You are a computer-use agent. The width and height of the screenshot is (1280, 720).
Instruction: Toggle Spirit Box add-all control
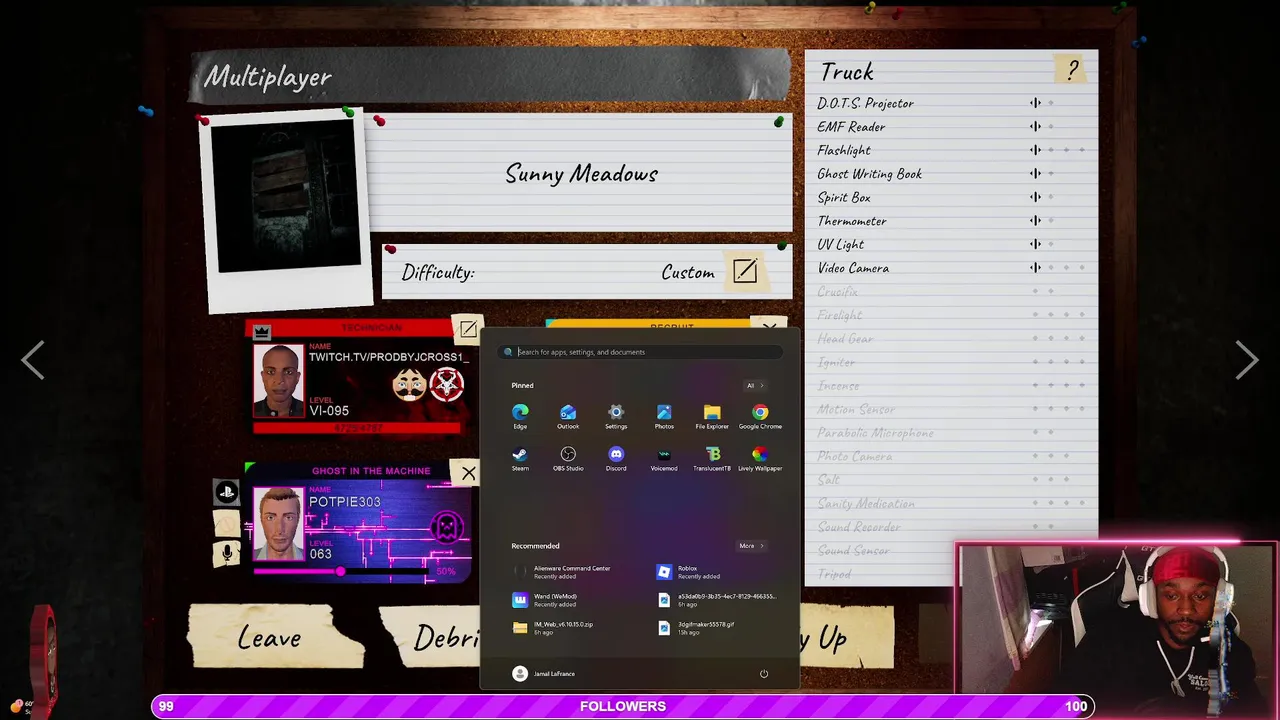click(1035, 197)
